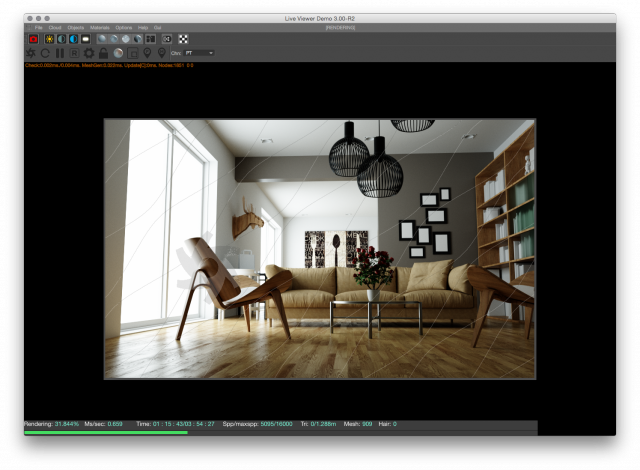Toggle the lock resolution padlock
640x470 pixels.
coord(104,53)
